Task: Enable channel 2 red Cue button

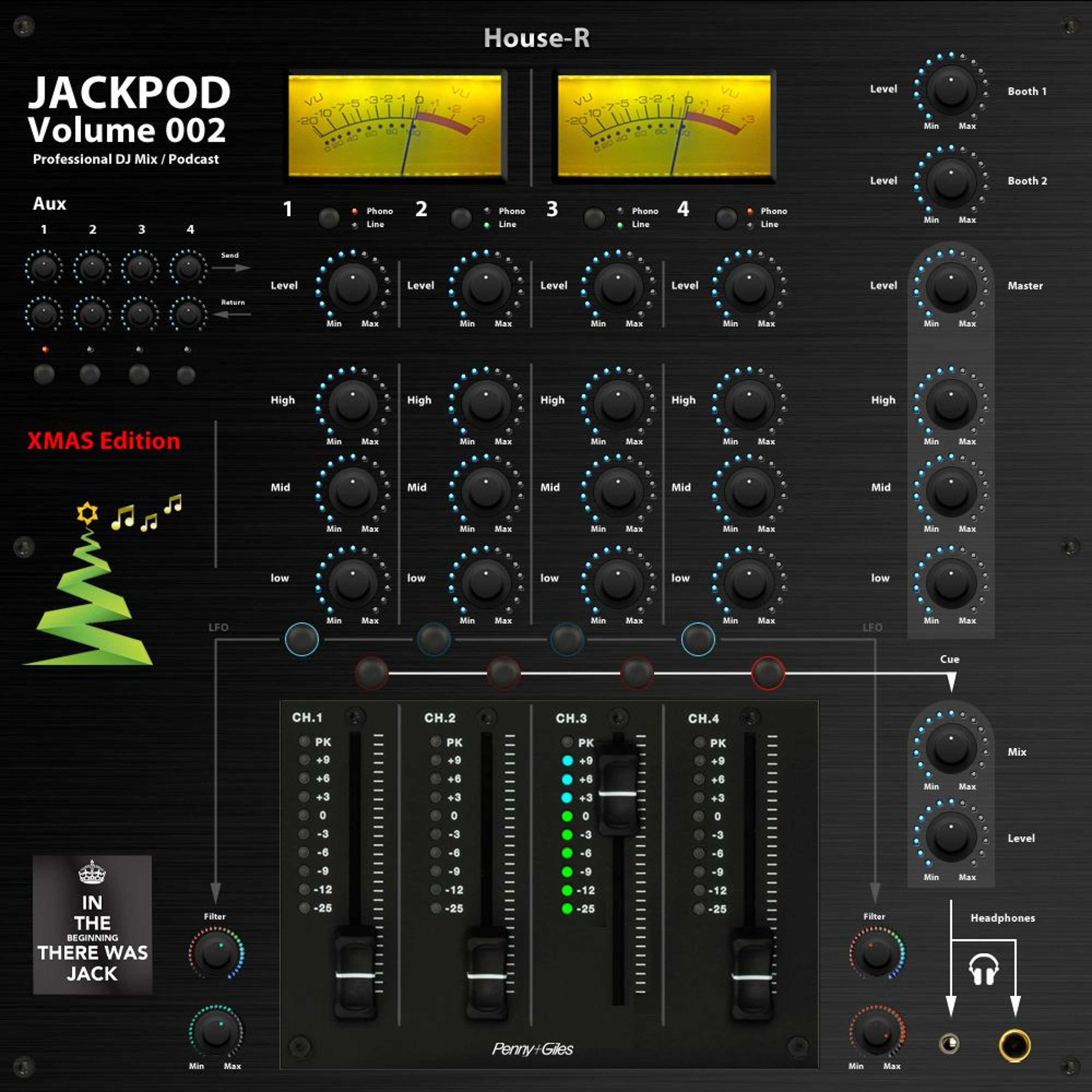Action: pos(504,673)
